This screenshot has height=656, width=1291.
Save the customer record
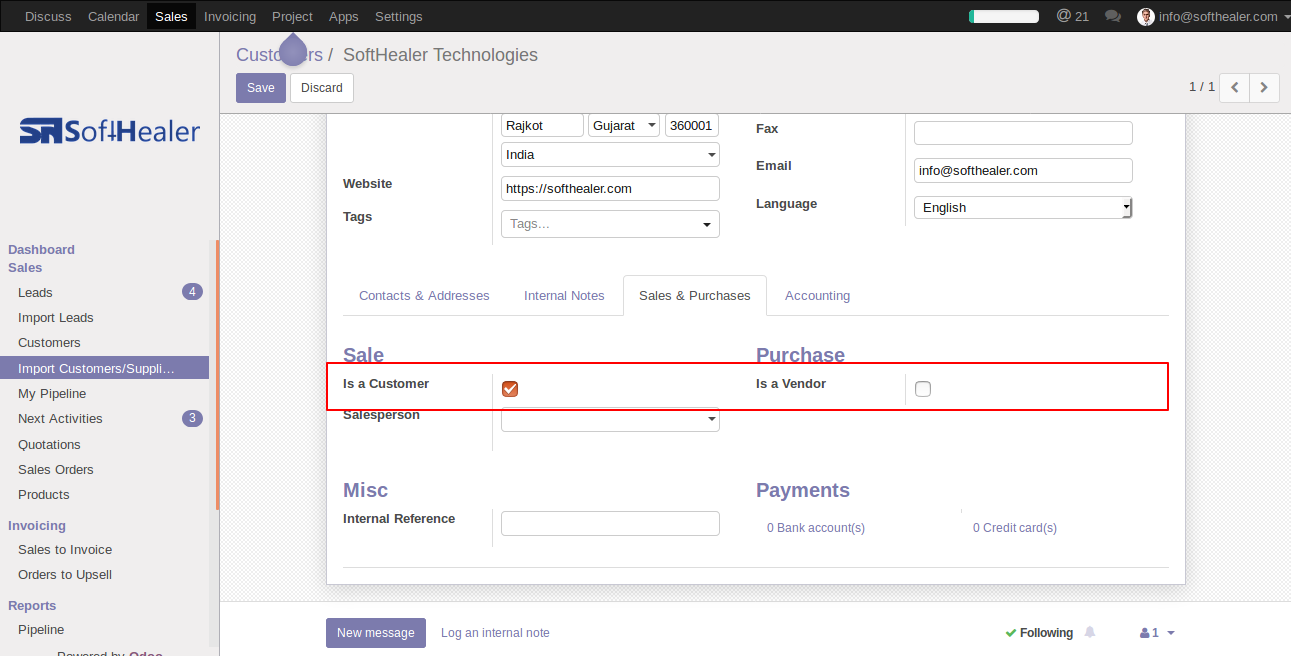[261, 88]
